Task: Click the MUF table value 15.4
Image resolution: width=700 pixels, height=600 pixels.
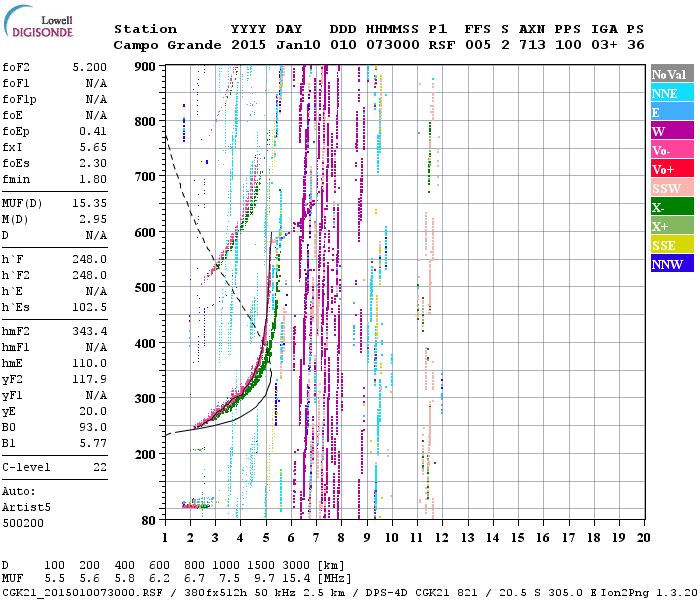Action: click(x=298, y=579)
